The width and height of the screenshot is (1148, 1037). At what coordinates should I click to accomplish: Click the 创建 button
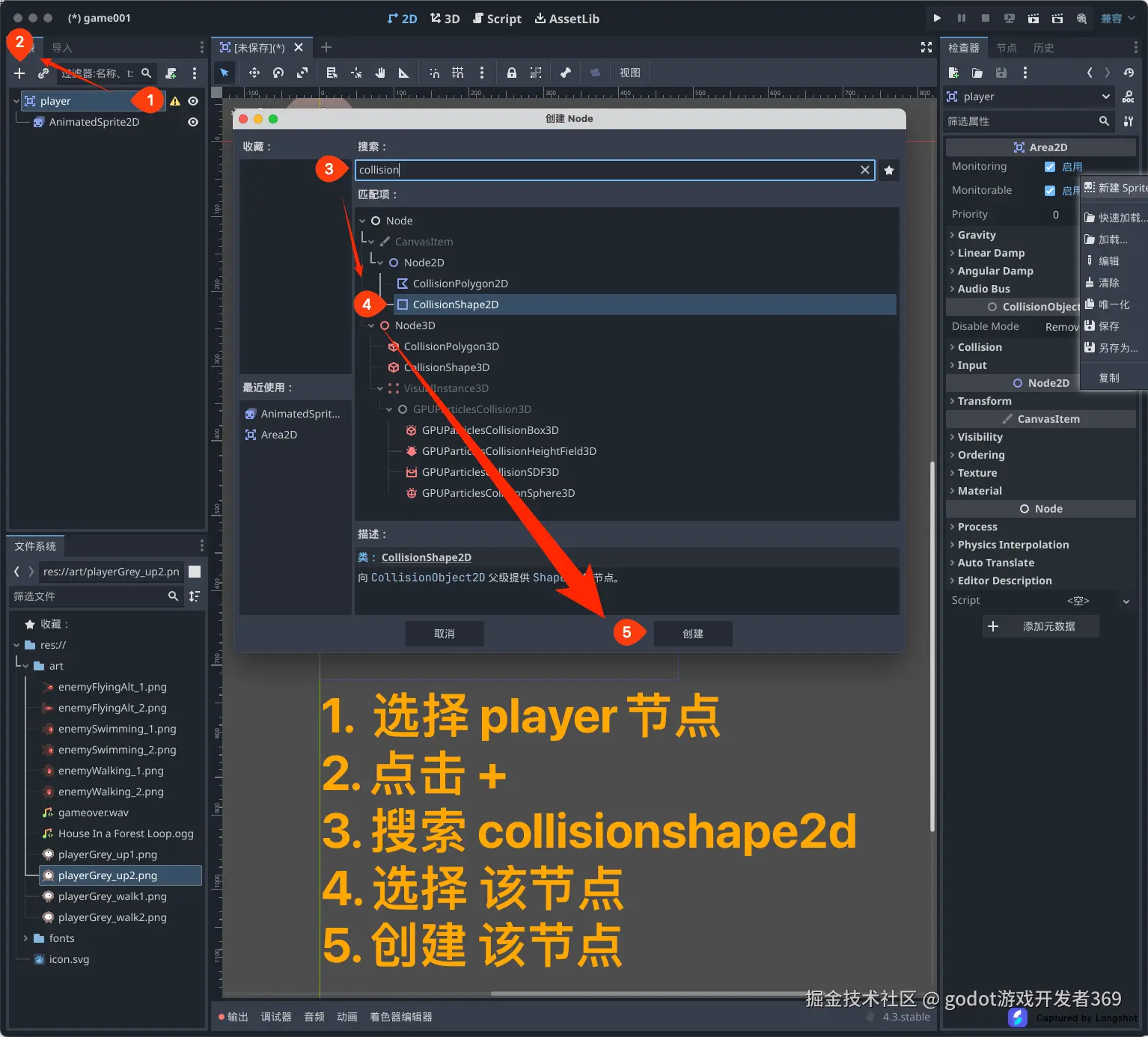pyautogui.click(x=693, y=634)
